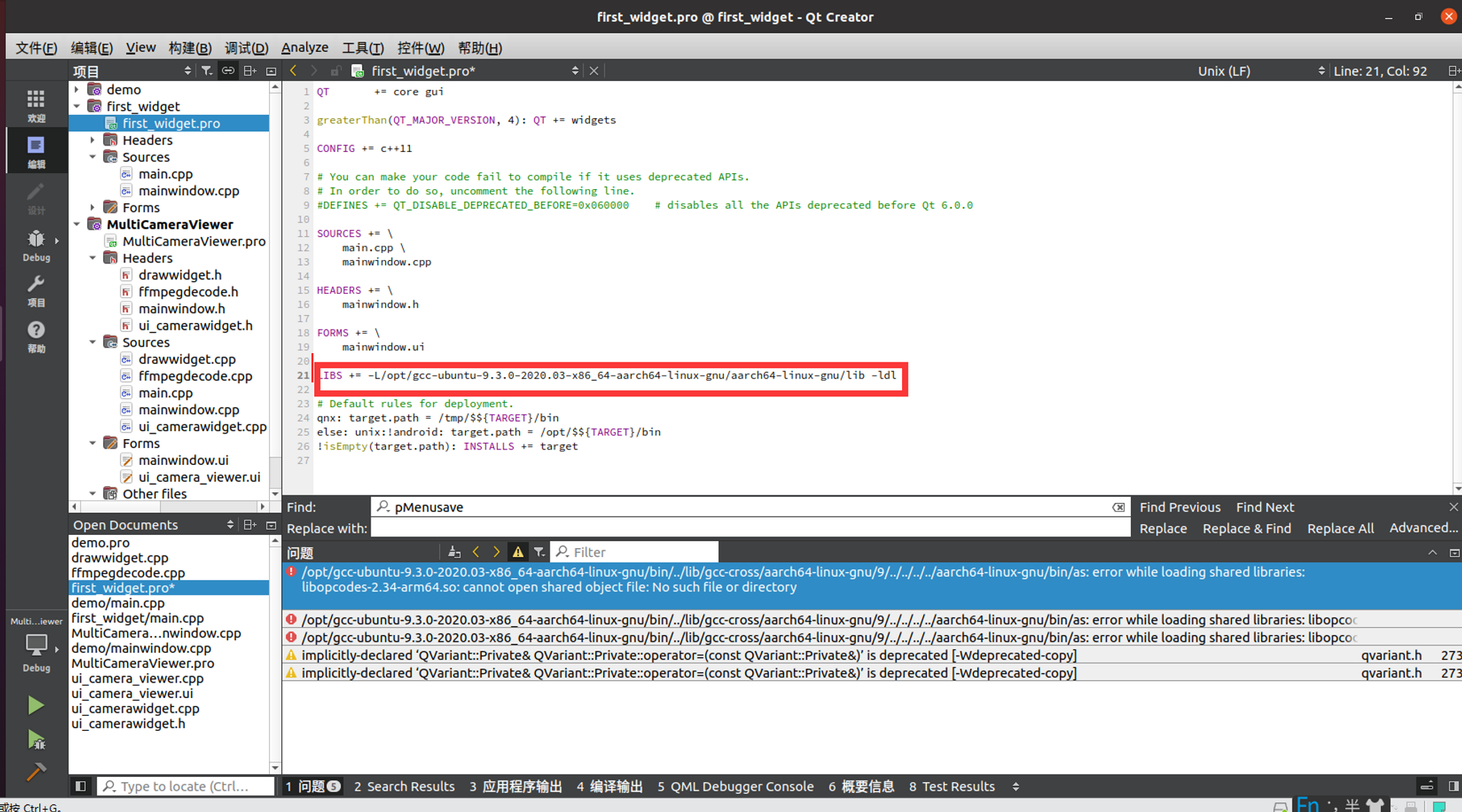Screen dimensions: 1462x812
Task: Run project with green play button
Action: point(36,705)
